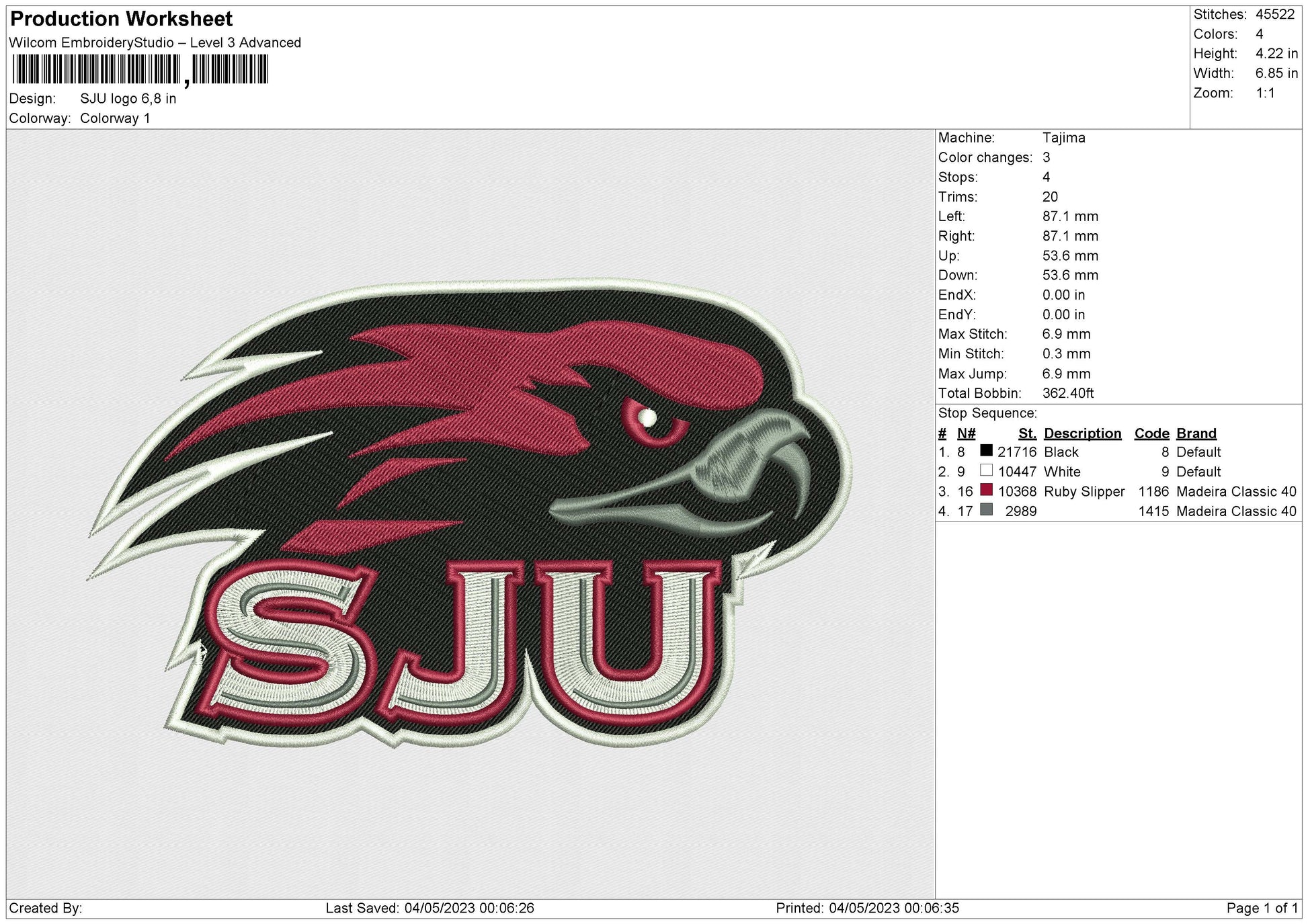Click the Zoom value 1:1

(1266, 93)
